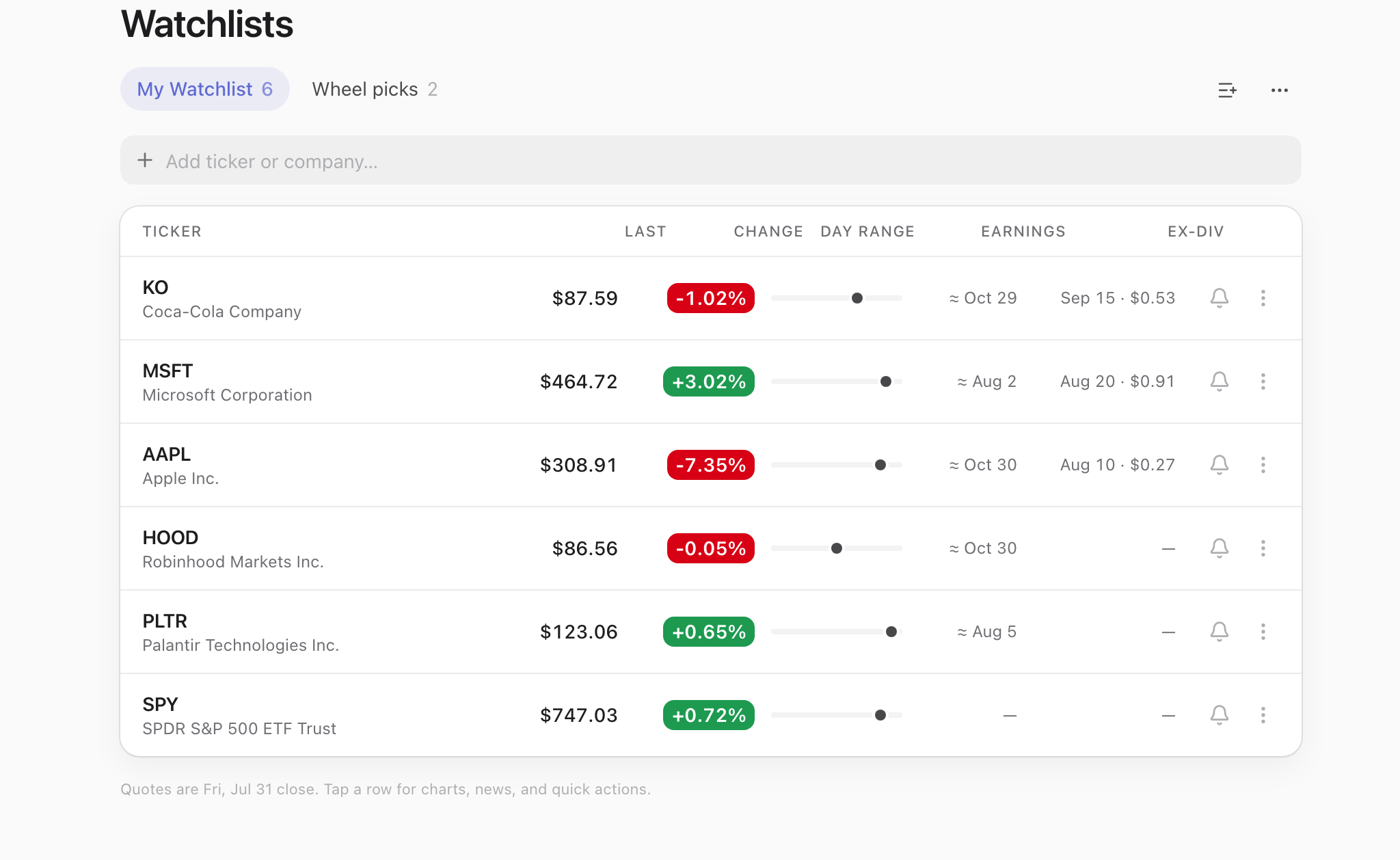Sort by the EARNINGS column header
The width and height of the screenshot is (1400, 860).
pyautogui.click(x=1023, y=232)
